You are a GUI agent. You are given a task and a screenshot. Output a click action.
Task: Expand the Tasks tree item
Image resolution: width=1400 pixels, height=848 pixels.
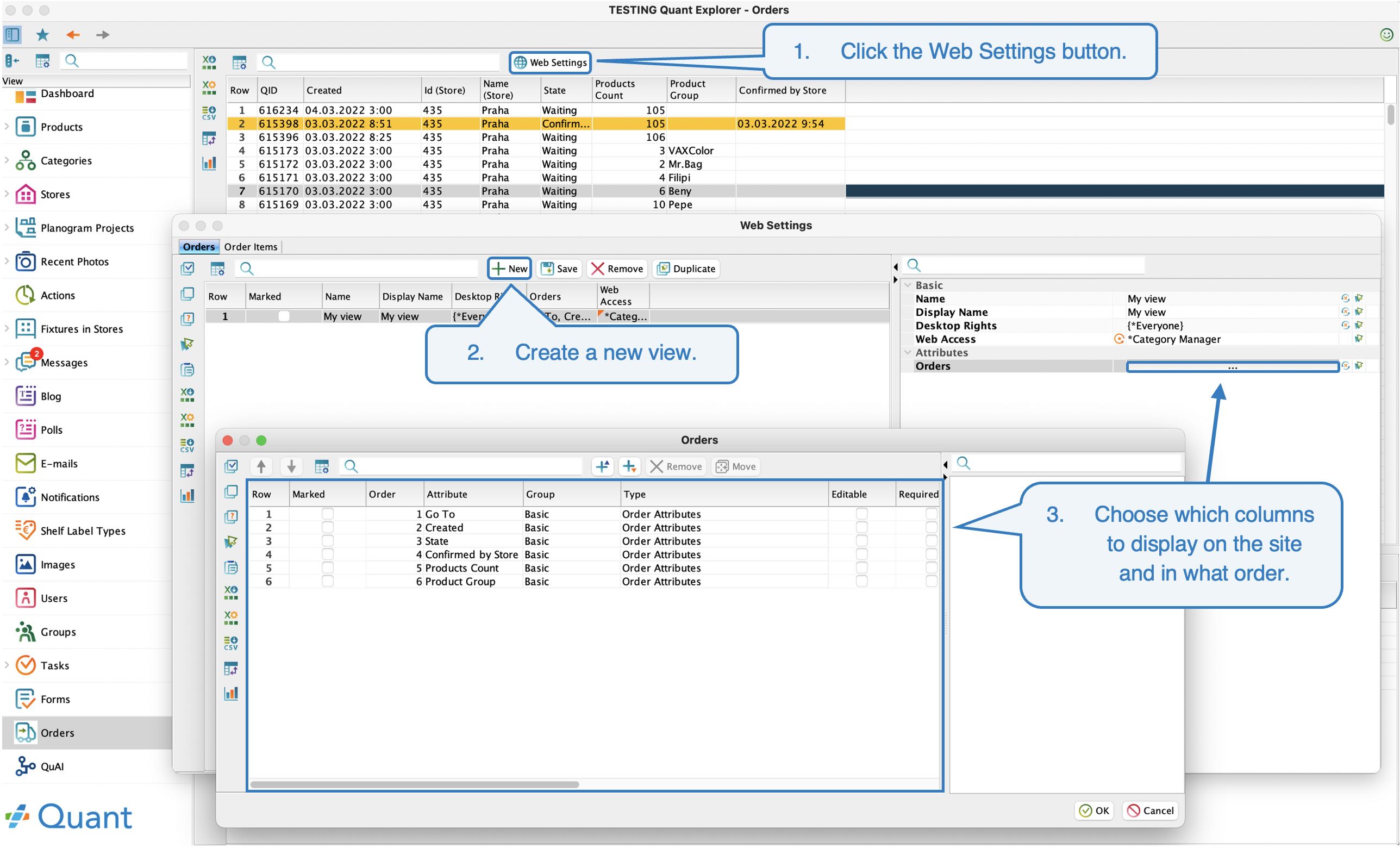pos(7,665)
